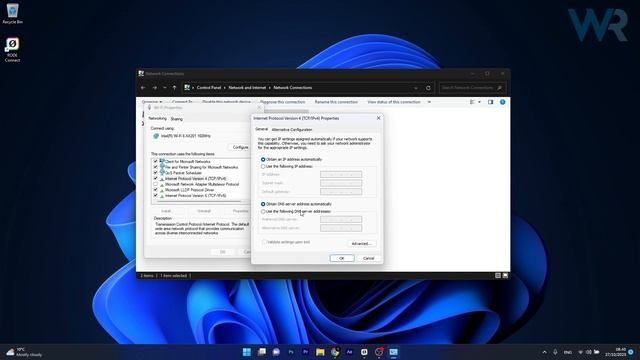Open the RODE Connect desktop shortcut
This screenshot has height=360, width=640.
[x=12, y=50]
